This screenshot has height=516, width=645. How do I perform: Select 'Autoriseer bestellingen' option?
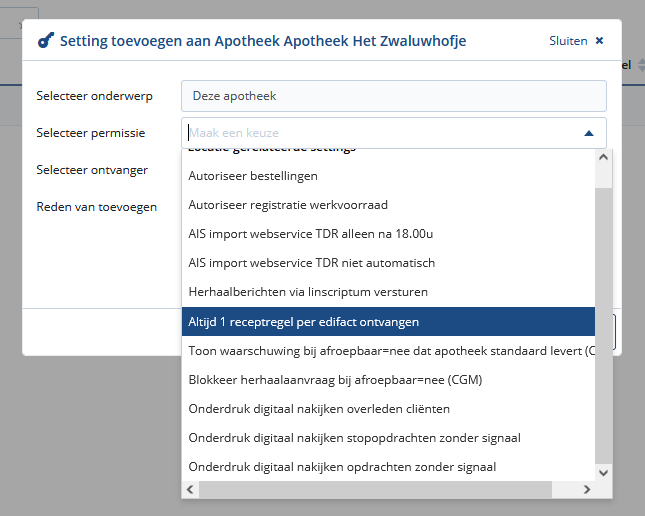click(253, 176)
